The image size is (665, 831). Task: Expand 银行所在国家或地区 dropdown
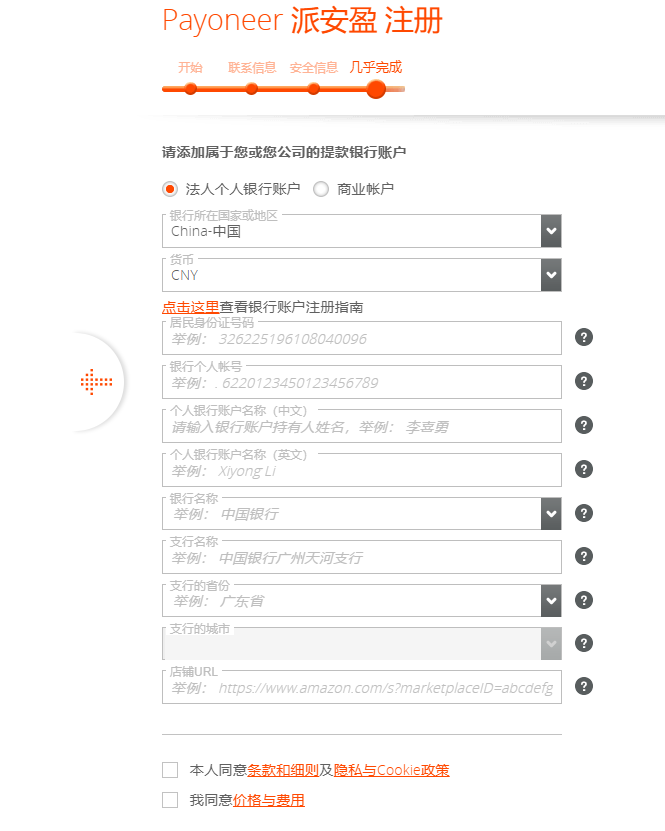(x=551, y=231)
